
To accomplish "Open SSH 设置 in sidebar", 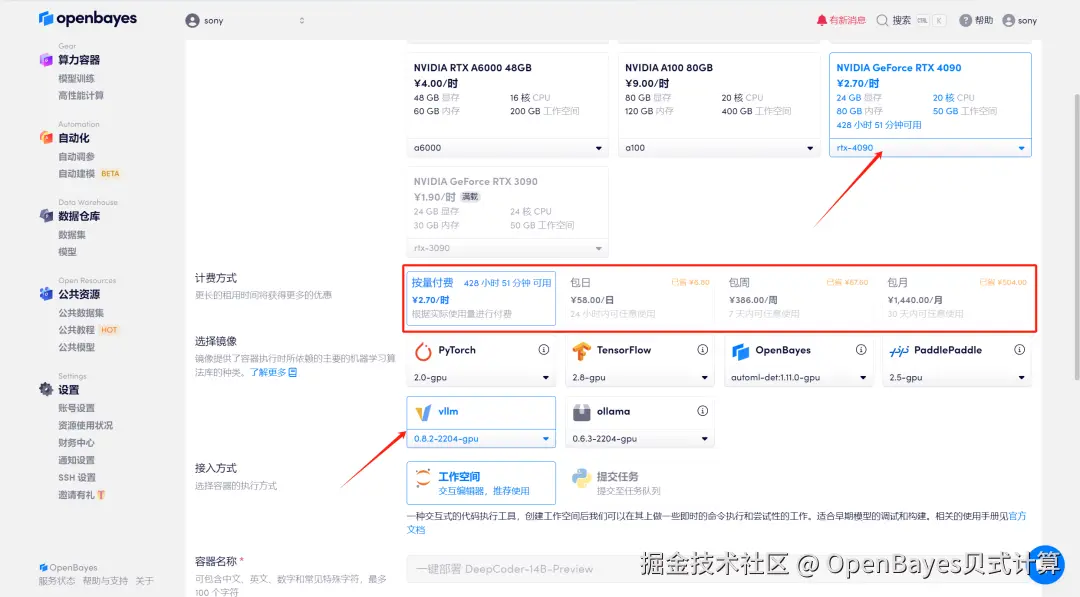I will (77, 477).
